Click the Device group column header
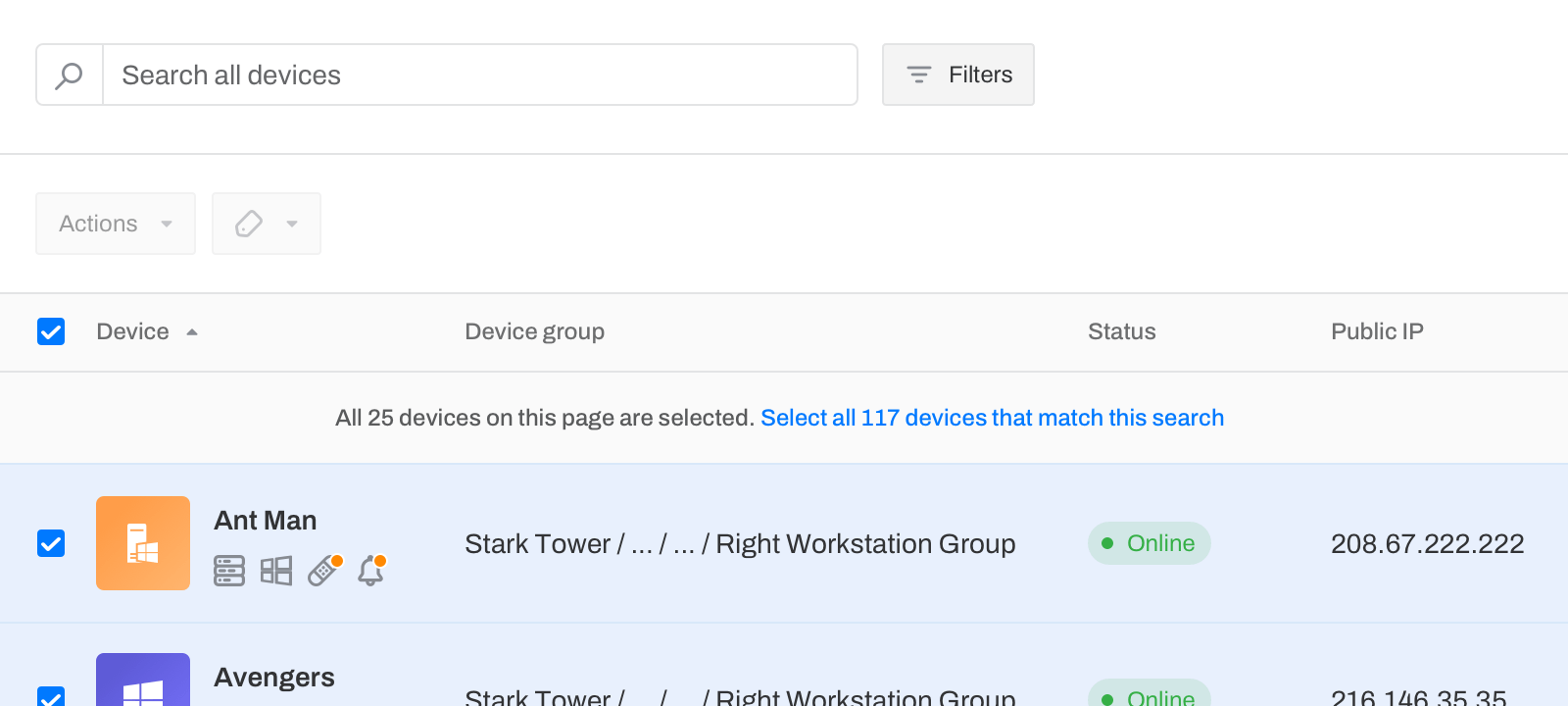The width and height of the screenshot is (1568, 706). pyautogui.click(x=534, y=331)
